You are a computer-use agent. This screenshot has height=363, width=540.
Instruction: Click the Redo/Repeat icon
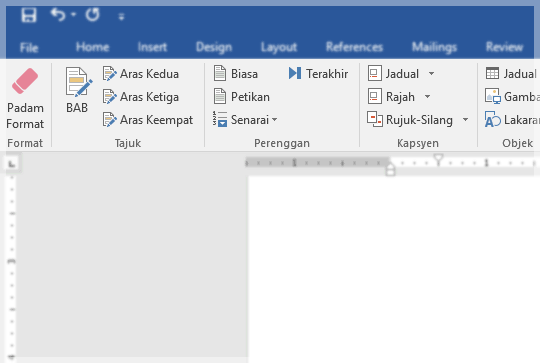click(92, 15)
